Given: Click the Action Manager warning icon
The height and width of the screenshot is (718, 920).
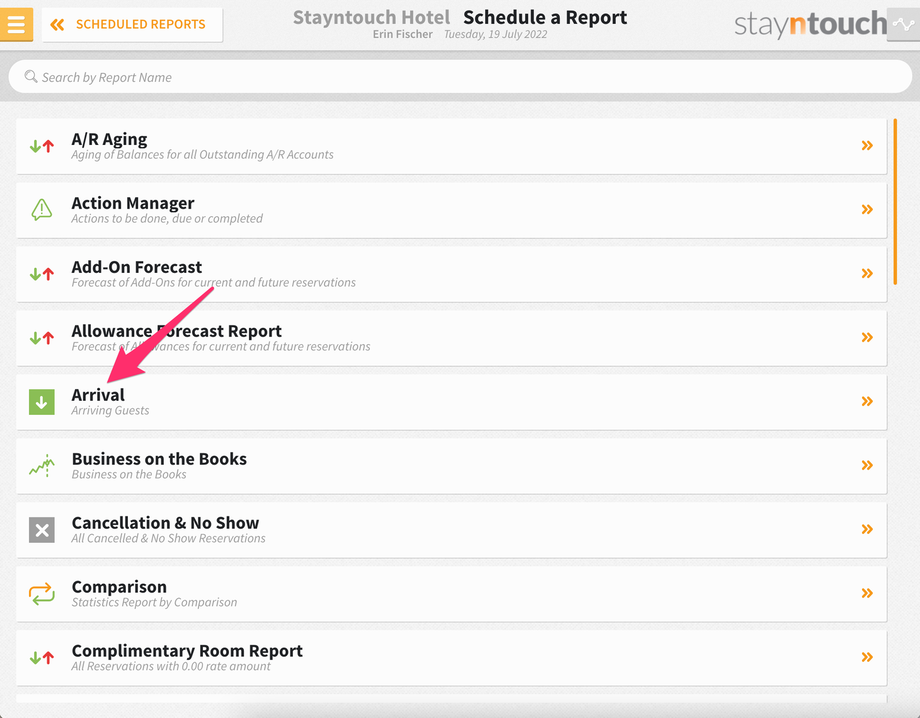Looking at the screenshot, I should click(42, 209).
